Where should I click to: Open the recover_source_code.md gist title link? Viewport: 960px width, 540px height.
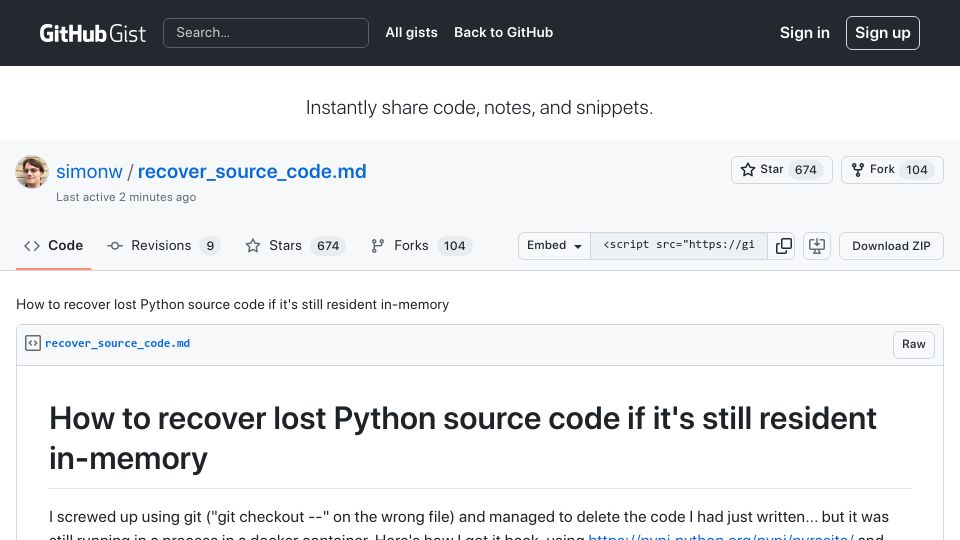coord(252,171)
